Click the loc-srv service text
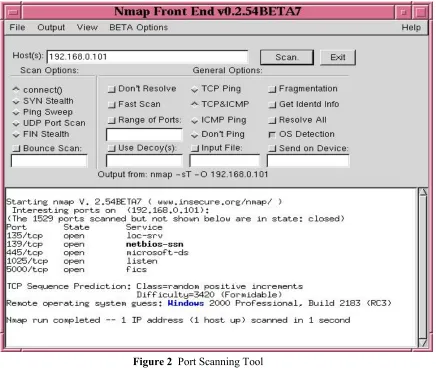This screenshot has width=436, height=368. (x=144, y=236)
